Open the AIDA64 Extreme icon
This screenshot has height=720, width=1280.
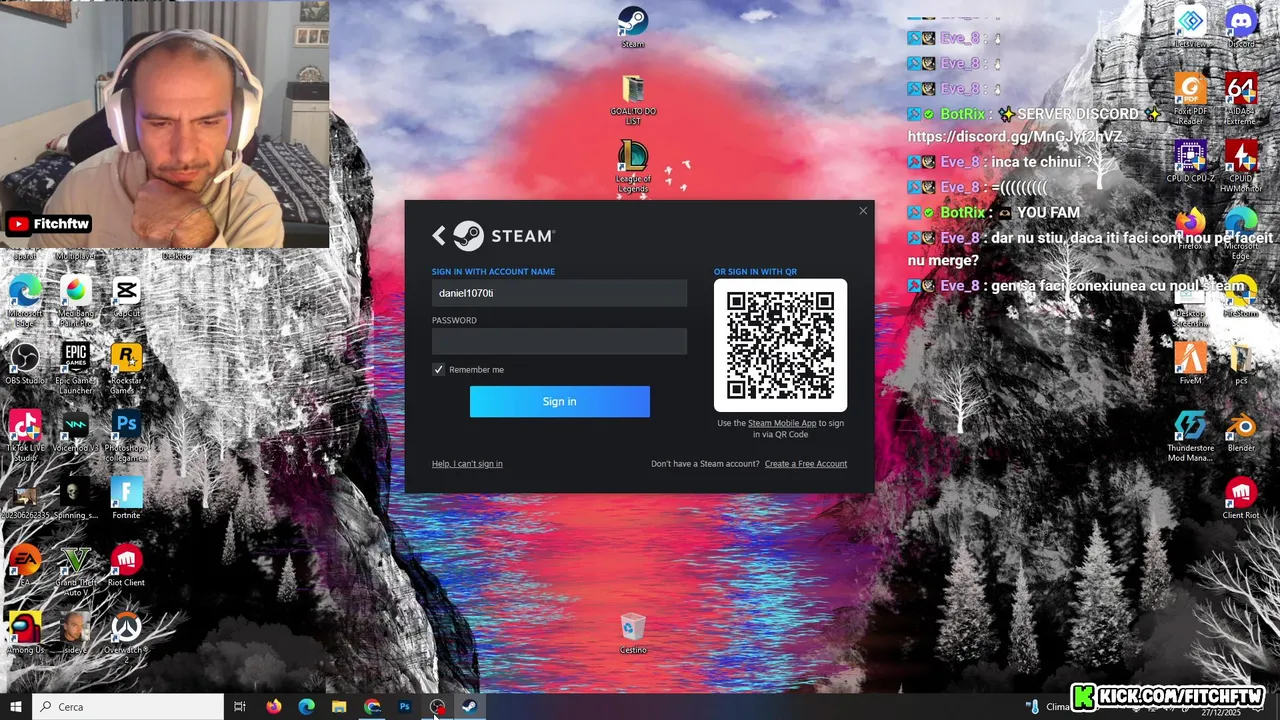click(1241, 98)
